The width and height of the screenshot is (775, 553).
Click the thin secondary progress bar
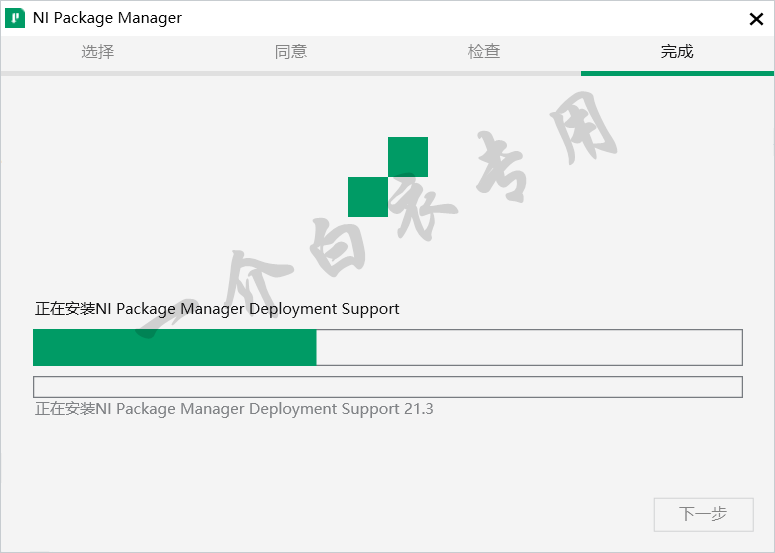click(x=388, y=387)
